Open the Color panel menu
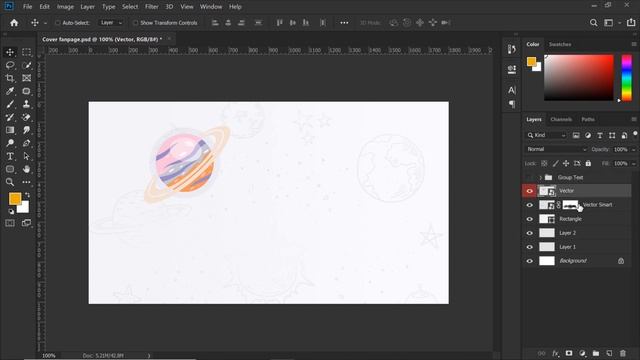Viewport: 640px width, 360px height. click(x=634, y=44)
